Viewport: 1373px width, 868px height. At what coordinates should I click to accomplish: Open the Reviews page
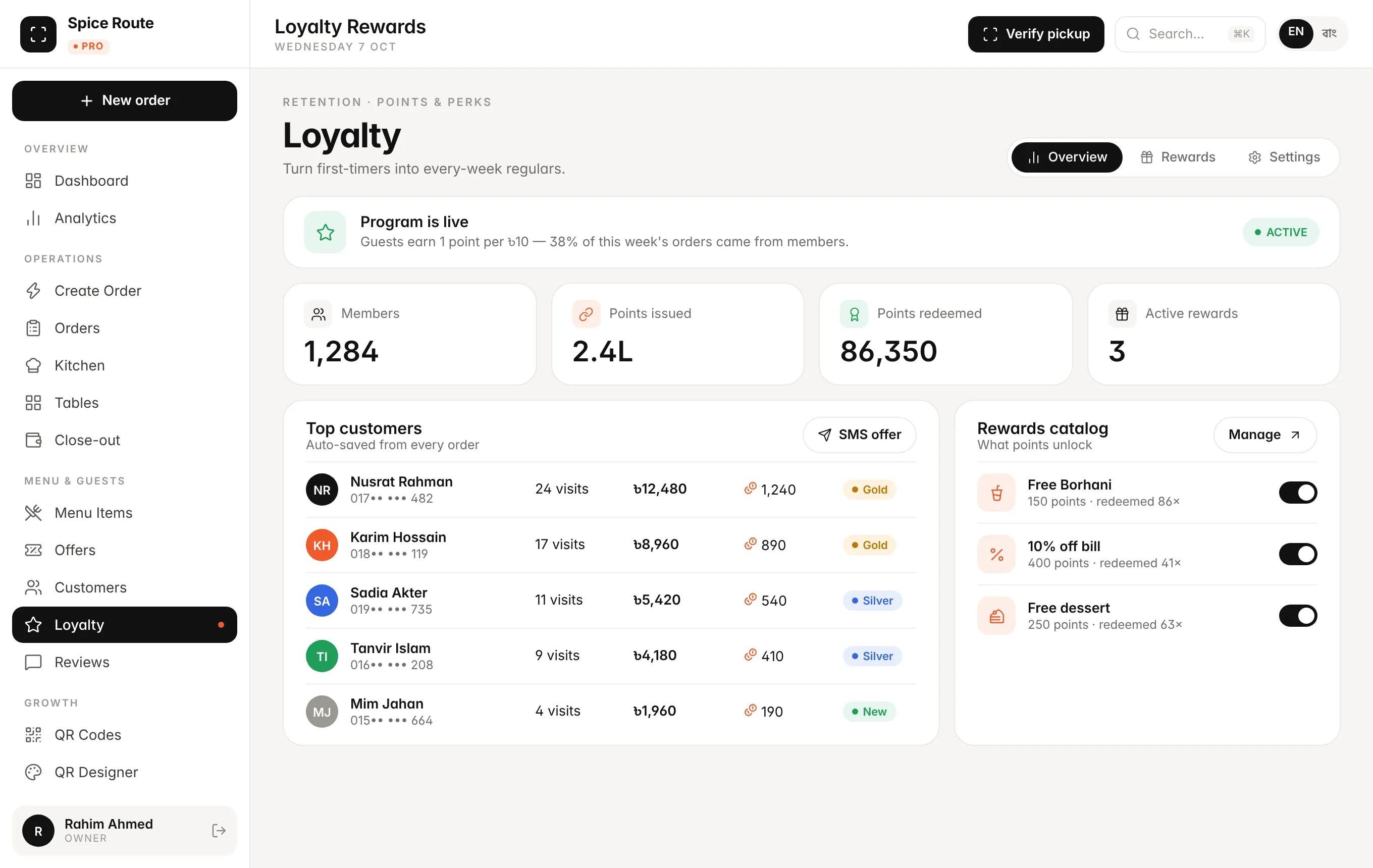124,662
